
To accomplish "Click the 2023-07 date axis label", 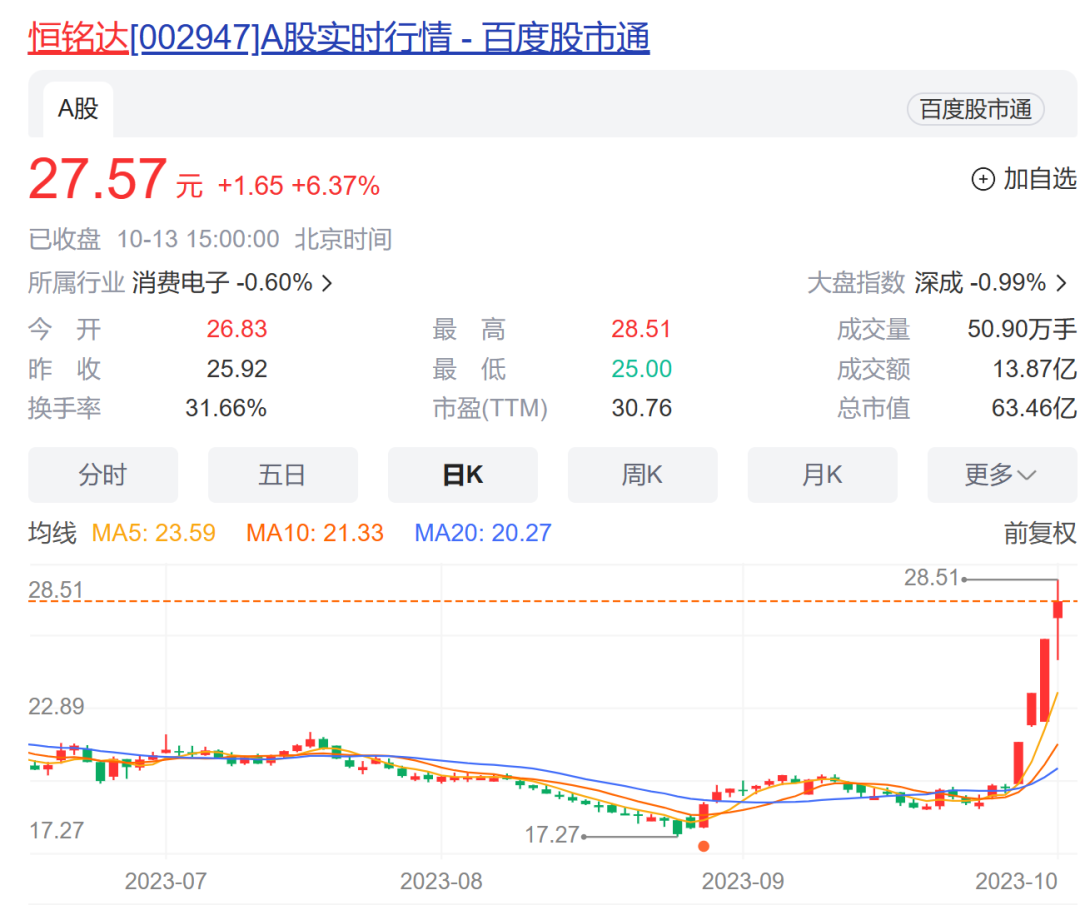I will [x=165, y=882].
